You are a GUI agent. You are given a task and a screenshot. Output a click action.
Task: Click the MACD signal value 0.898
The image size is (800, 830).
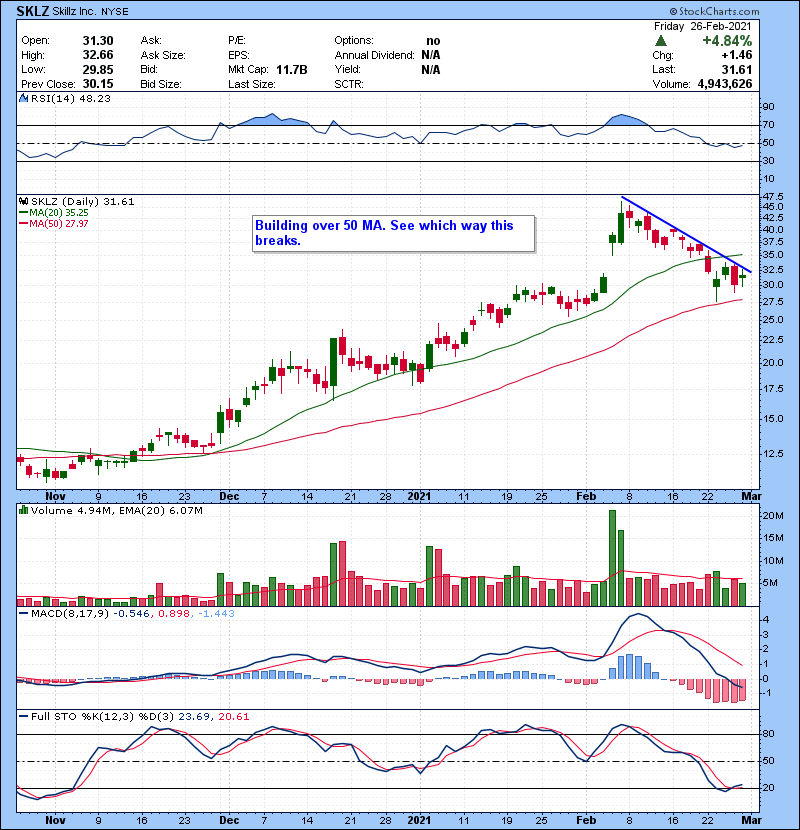pyautogui.click(x=174, y=614)
